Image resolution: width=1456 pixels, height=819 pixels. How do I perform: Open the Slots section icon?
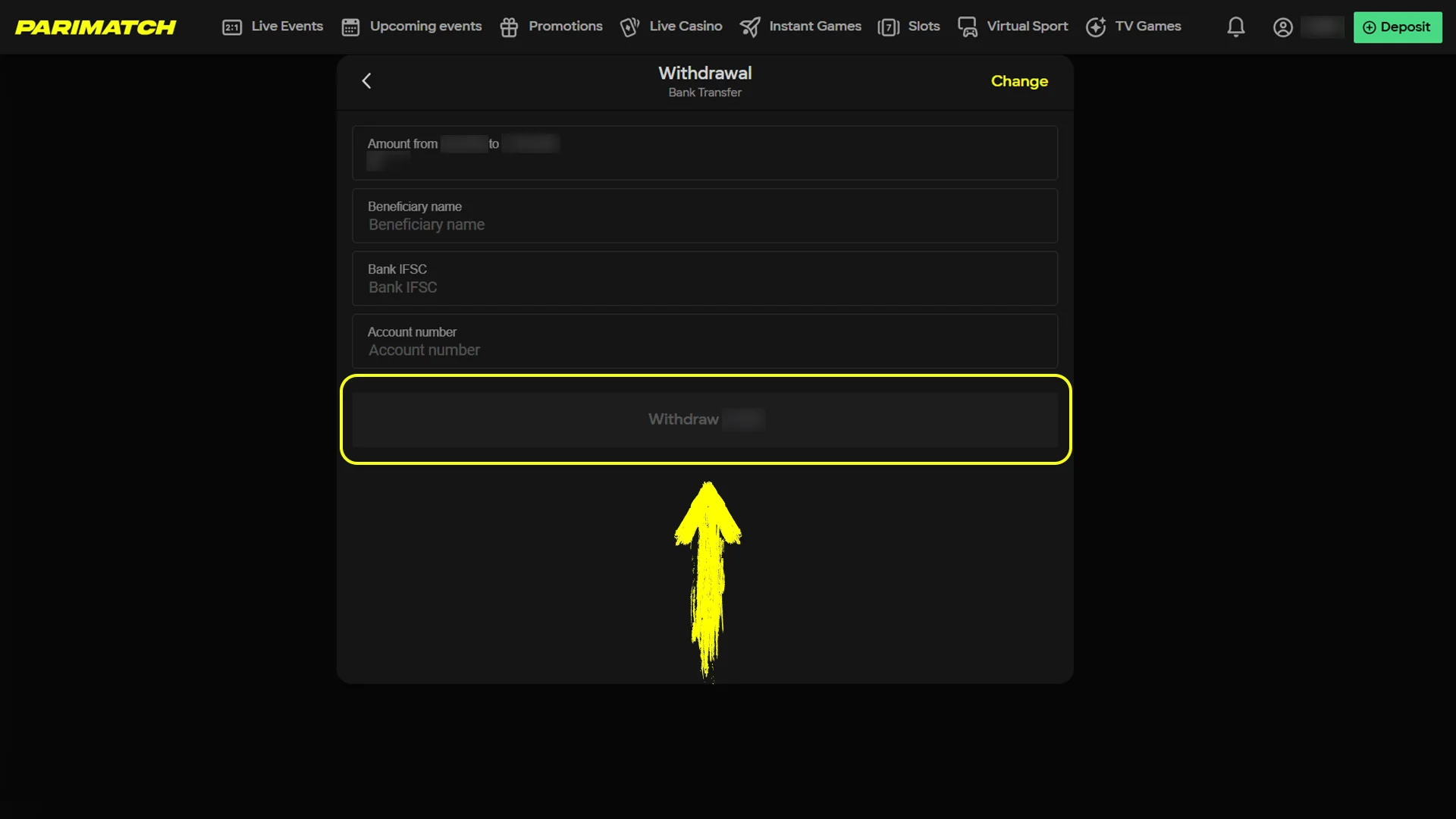[889, 27]
